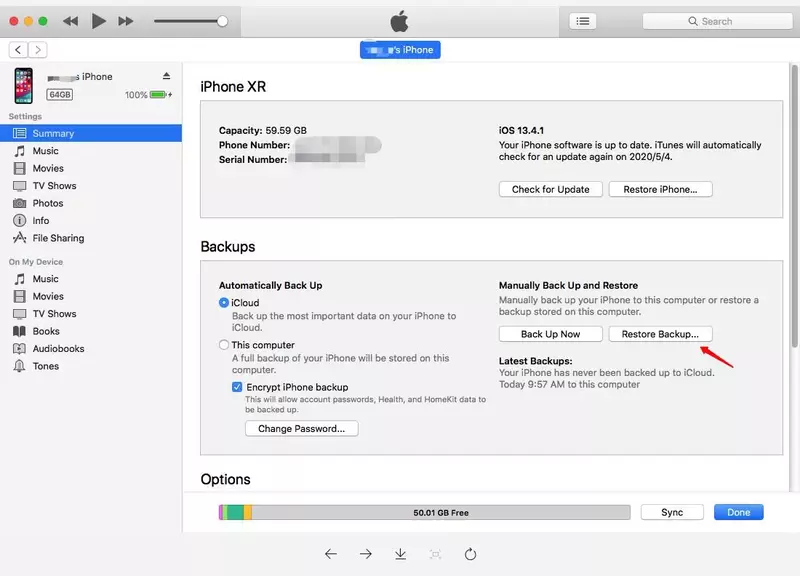Click the forward navigation chevron
This screenshot has height=576, width=800.
(x=37, y=48)
